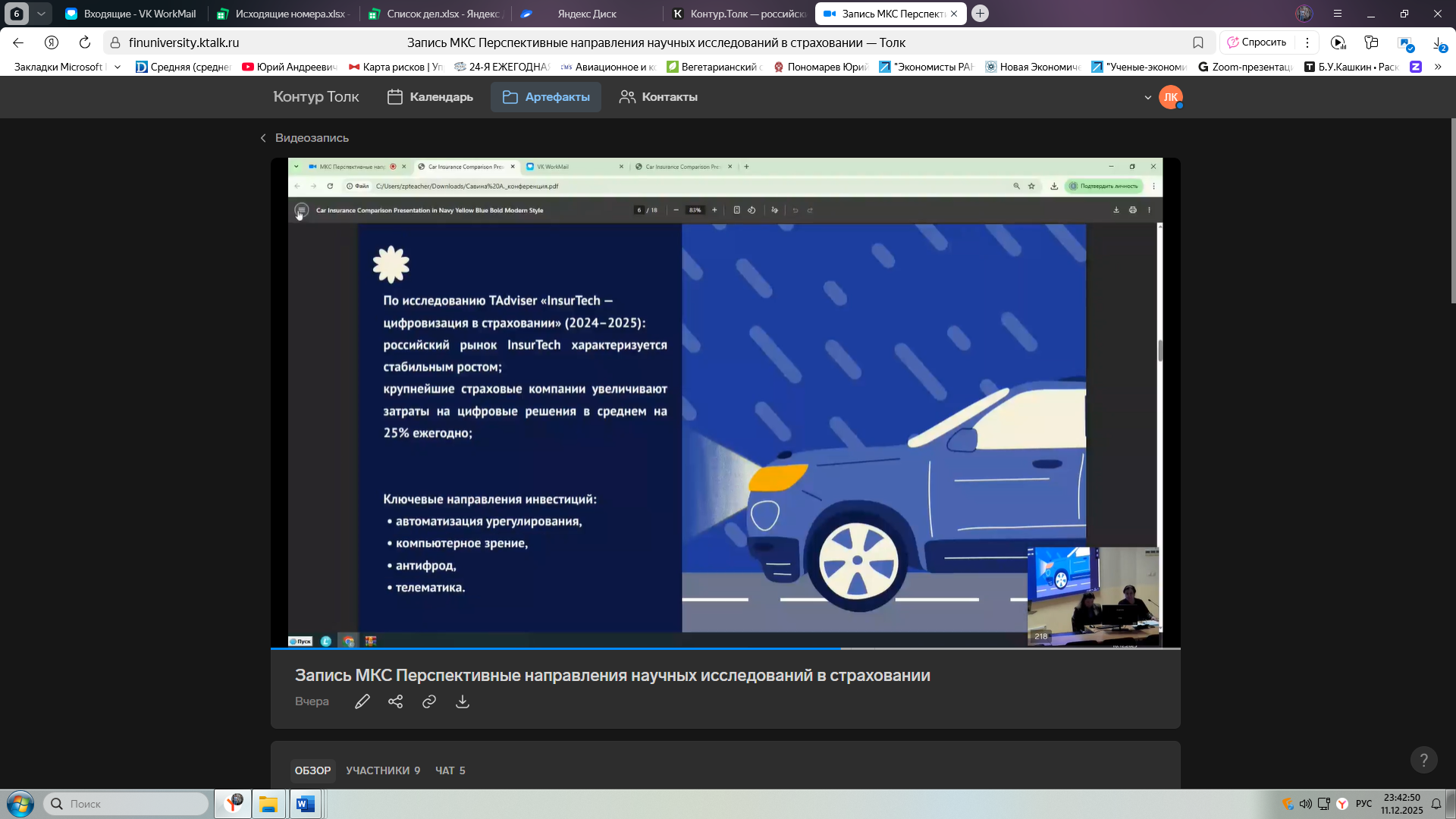Viewport: 1456px width, 819px height.
Task: Reload the page with the refresh icon
Action: point(85,42)
